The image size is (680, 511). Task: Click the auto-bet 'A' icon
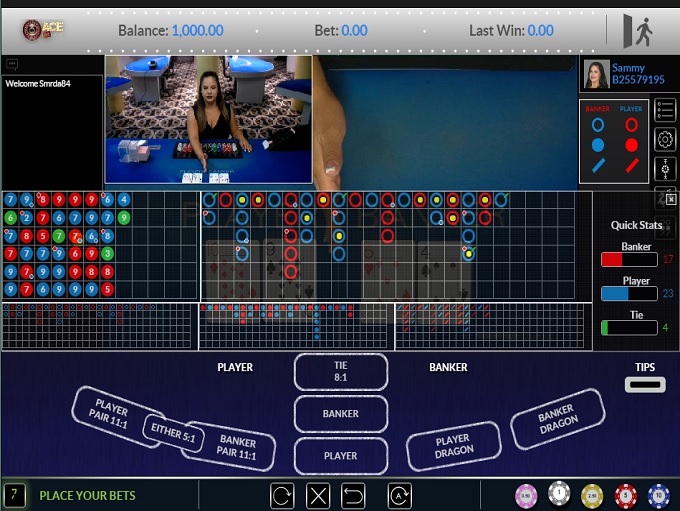(399, 495)
